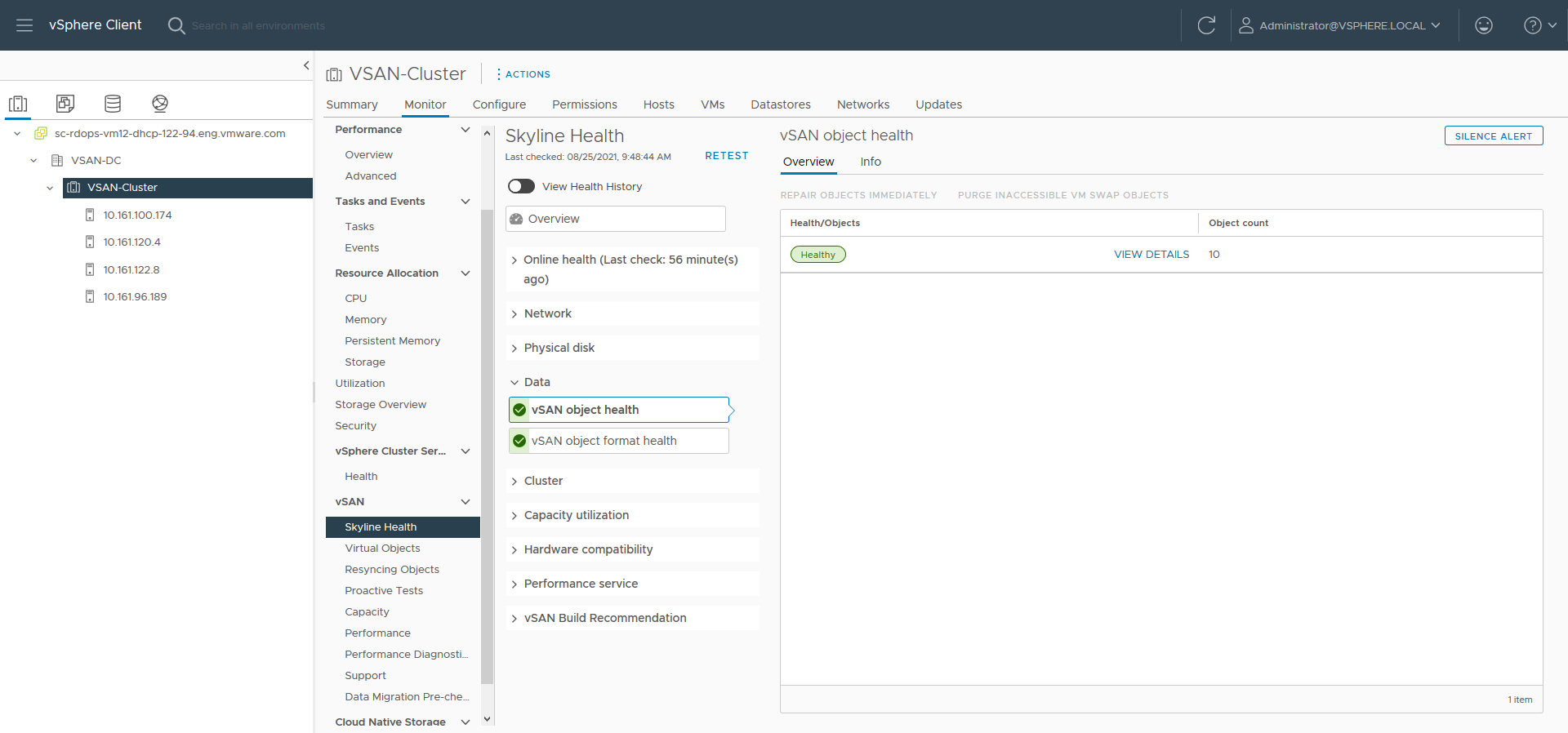Collapse the Tasks and Events section
Viewport: 1568px width, 733px height.
(x=465, y=201)
